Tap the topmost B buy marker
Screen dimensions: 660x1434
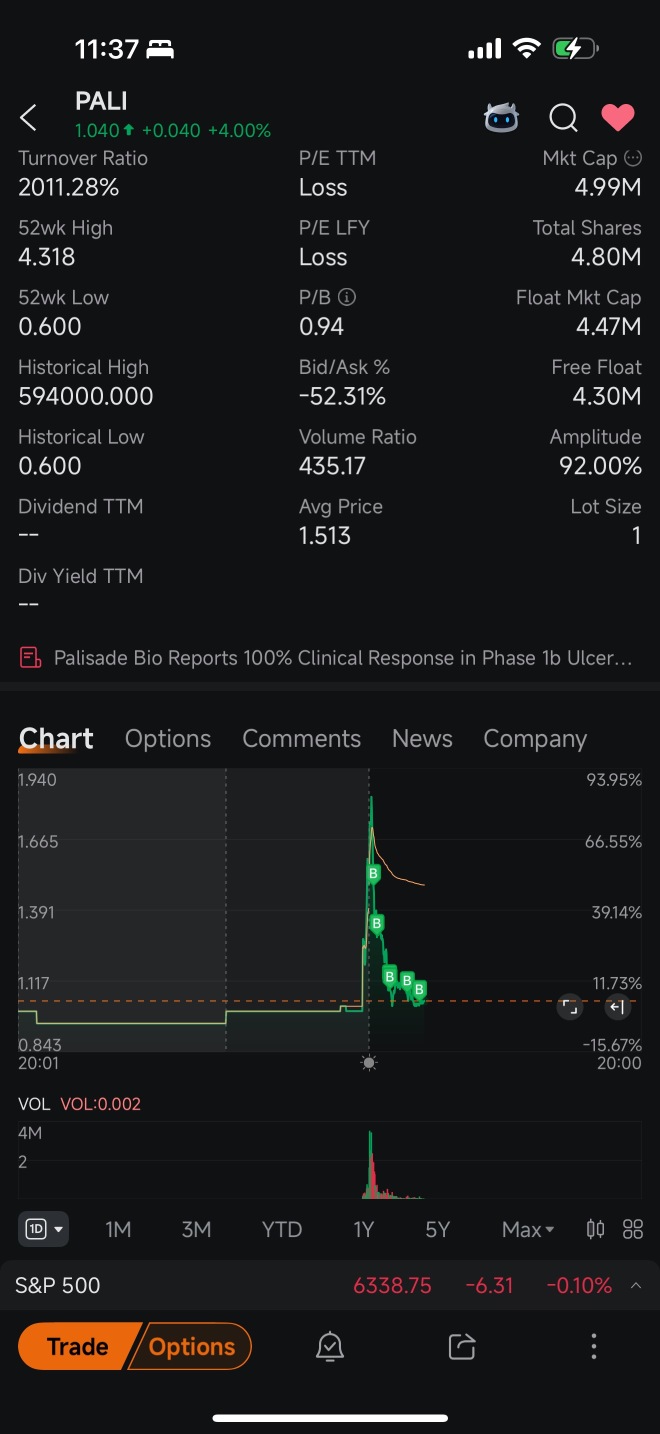point(373,873)
